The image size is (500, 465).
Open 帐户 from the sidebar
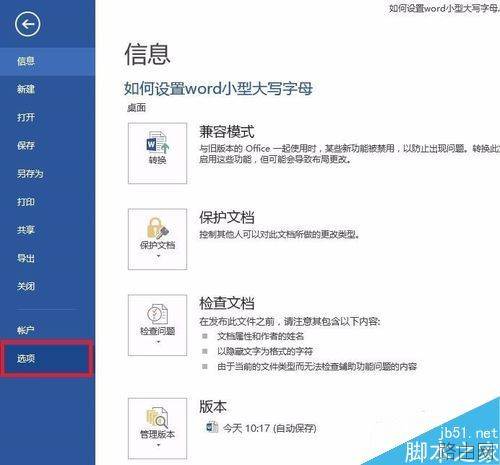[47, 330]
